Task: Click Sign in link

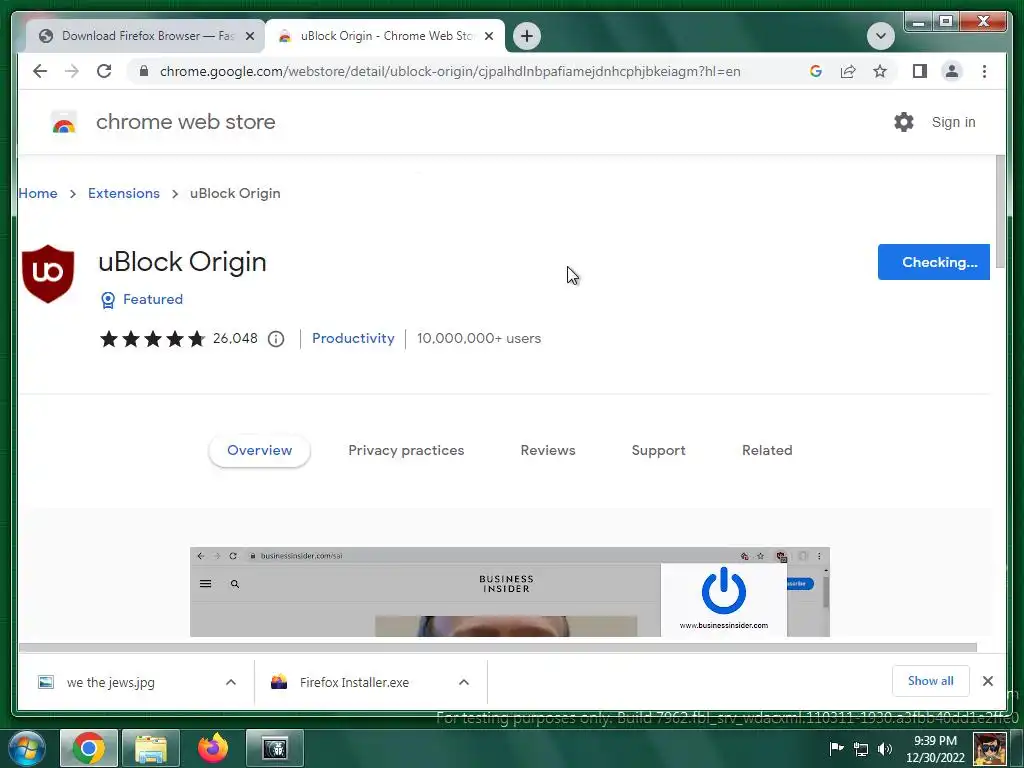Action: point(953,122)
